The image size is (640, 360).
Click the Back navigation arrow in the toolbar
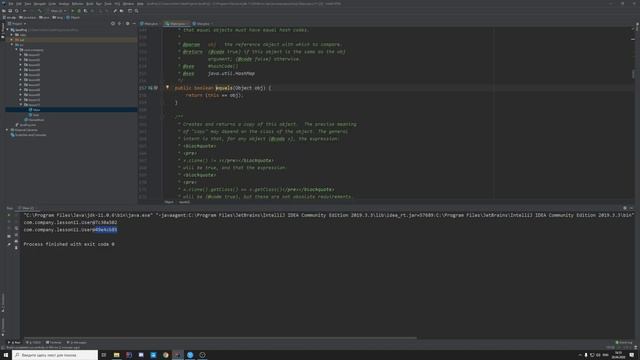tap(25, 11)
